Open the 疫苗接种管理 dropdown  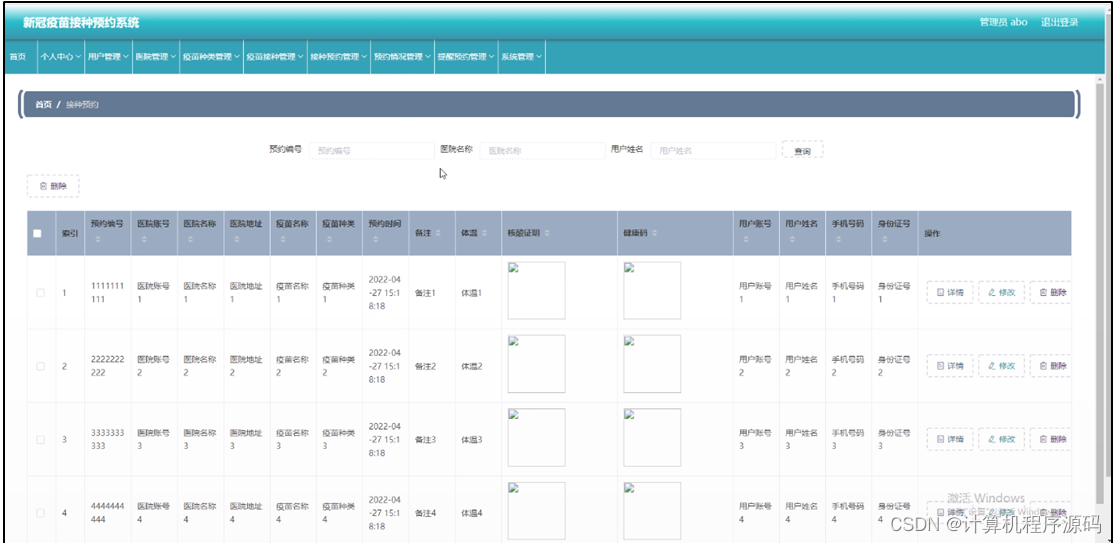coord(275,57)
